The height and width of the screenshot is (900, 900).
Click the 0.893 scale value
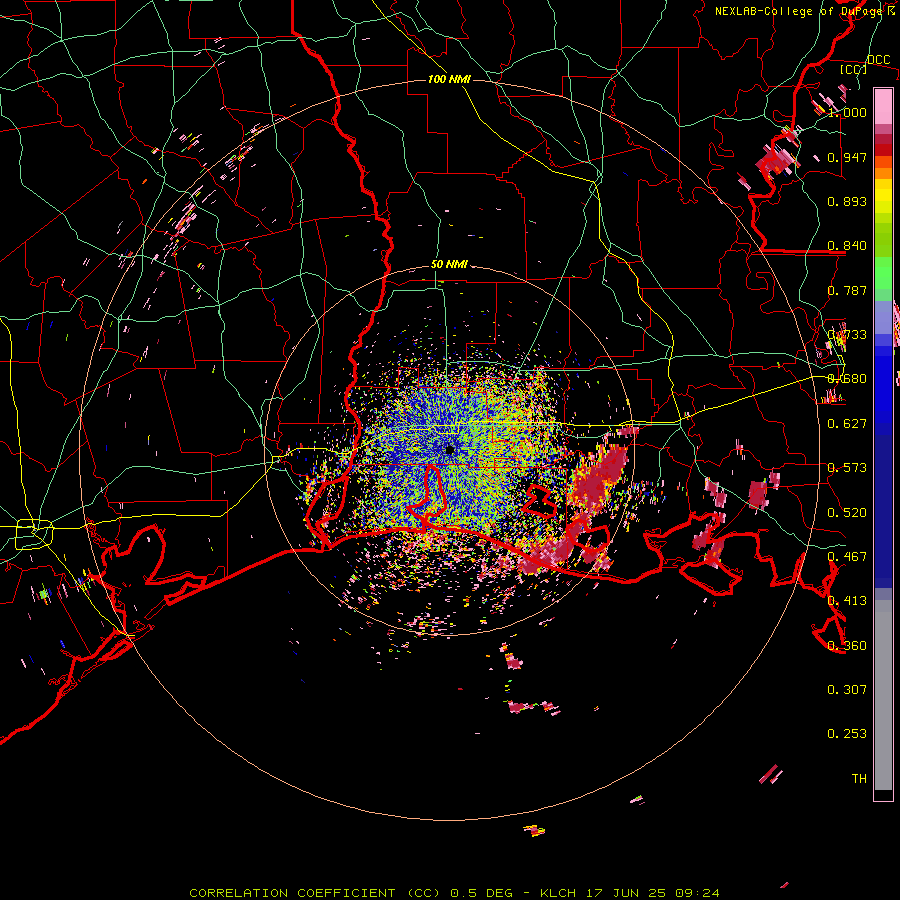pos(847,201)
